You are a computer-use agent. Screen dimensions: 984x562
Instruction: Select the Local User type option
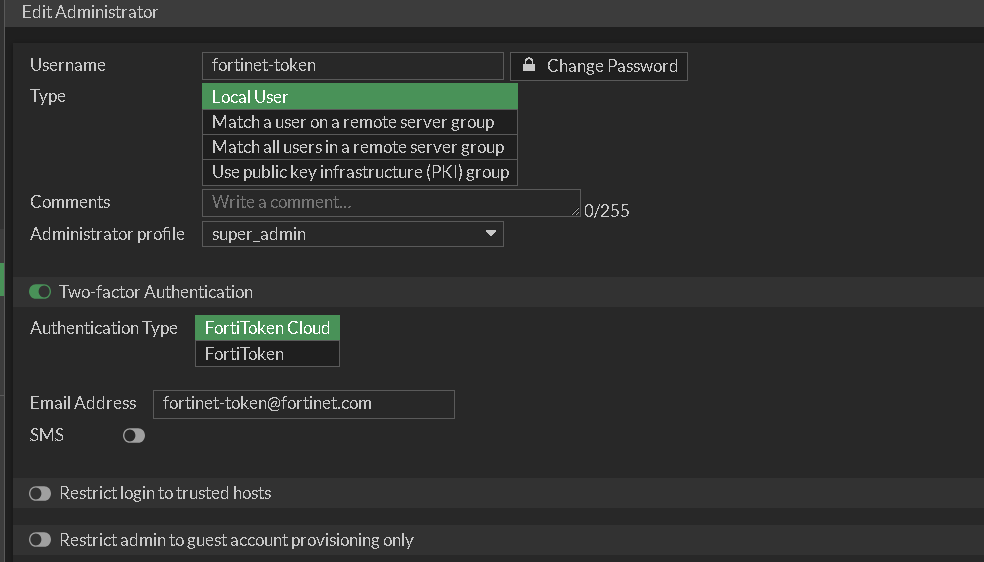359,97
